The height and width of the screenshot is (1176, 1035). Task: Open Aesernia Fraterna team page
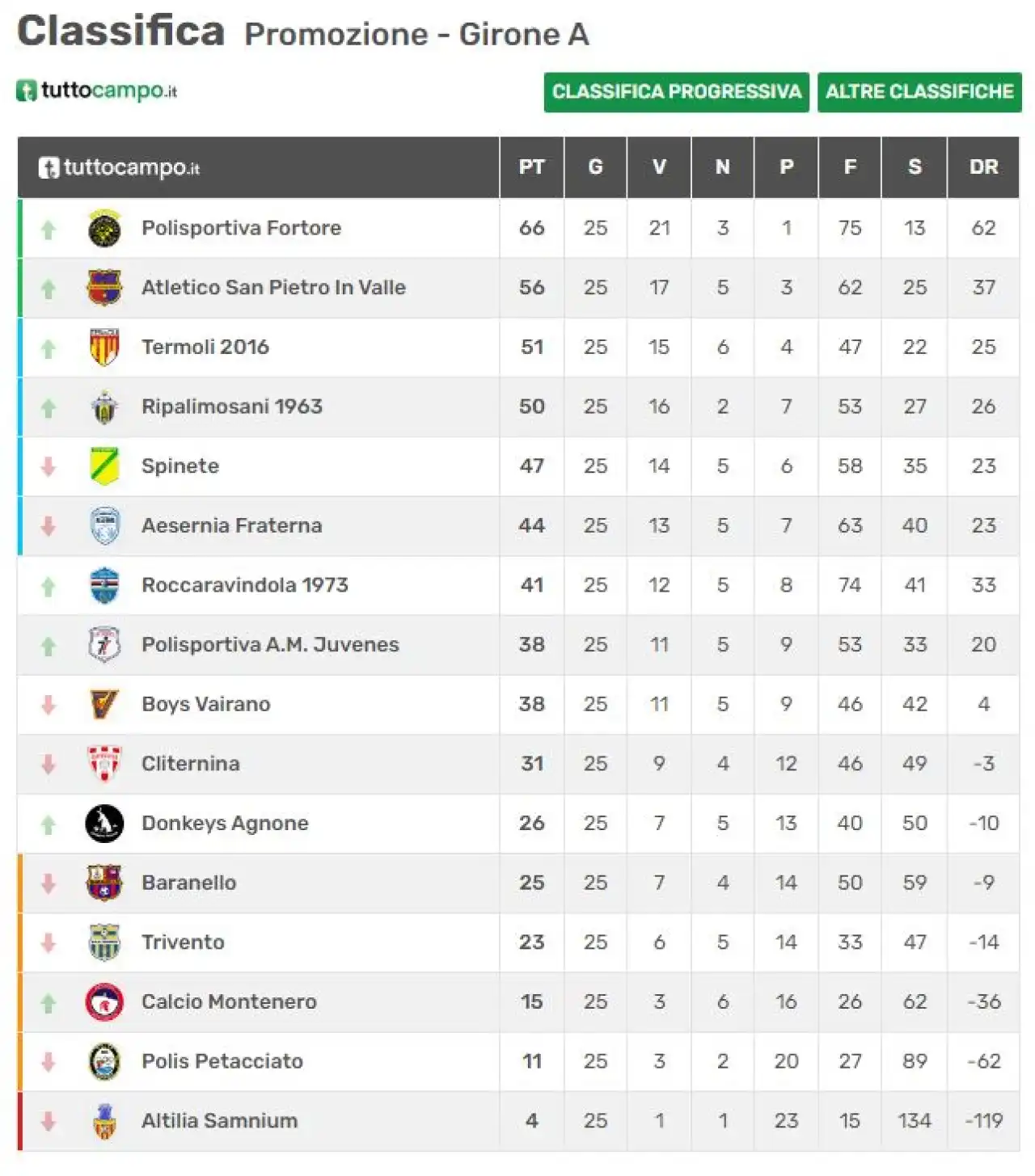(x=231, y=526)
